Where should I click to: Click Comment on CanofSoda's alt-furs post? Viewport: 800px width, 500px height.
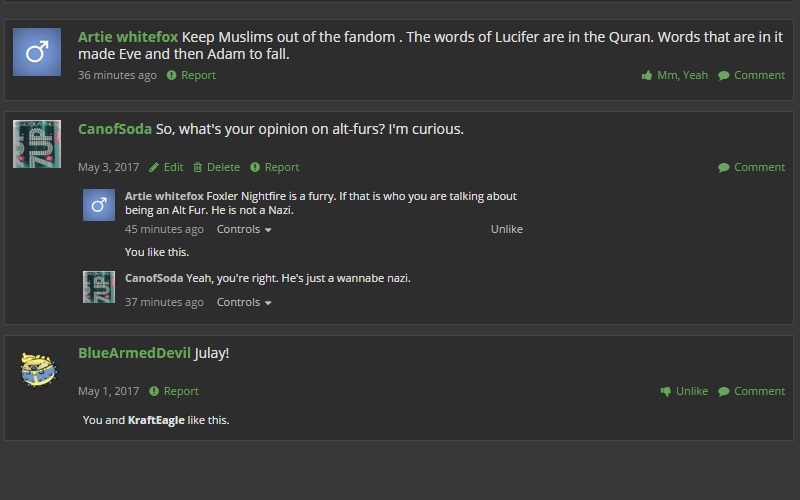point(752,167)
